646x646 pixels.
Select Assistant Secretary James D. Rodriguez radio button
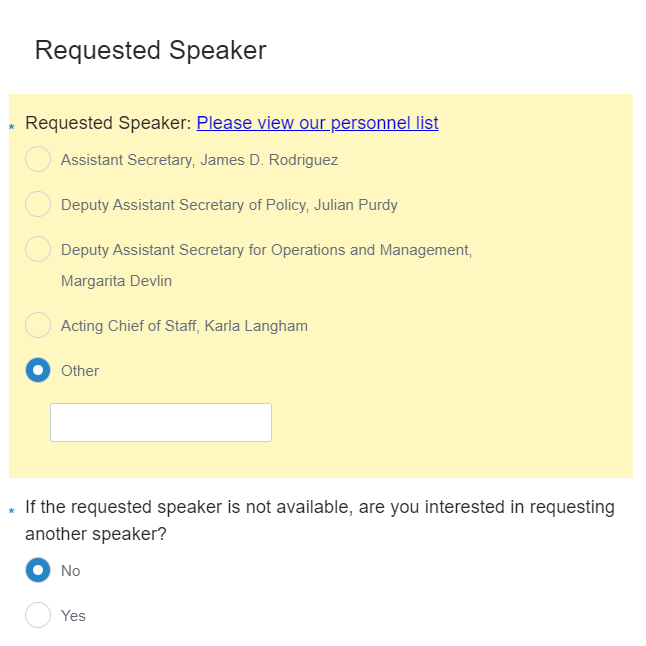38,159
